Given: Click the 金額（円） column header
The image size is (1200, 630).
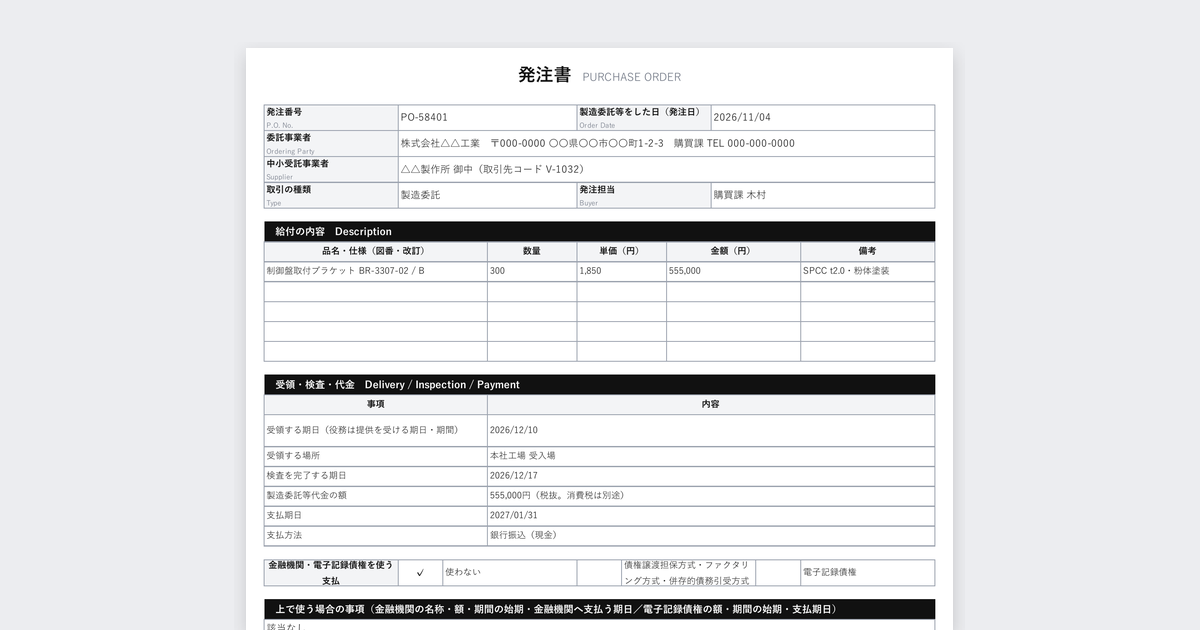Looking at the screenshot, I should [x=733, y=251].
